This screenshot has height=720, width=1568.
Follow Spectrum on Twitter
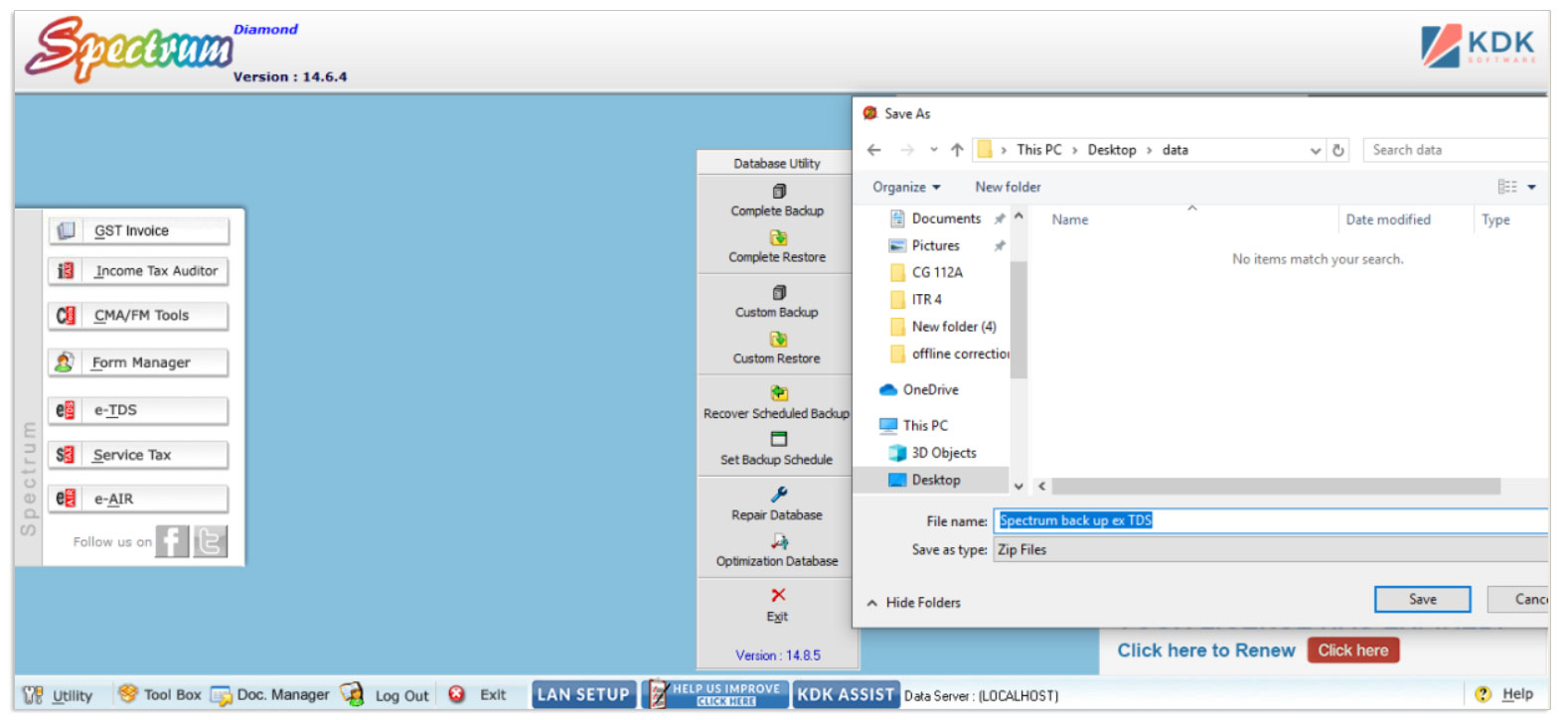(x=210, y=541)
